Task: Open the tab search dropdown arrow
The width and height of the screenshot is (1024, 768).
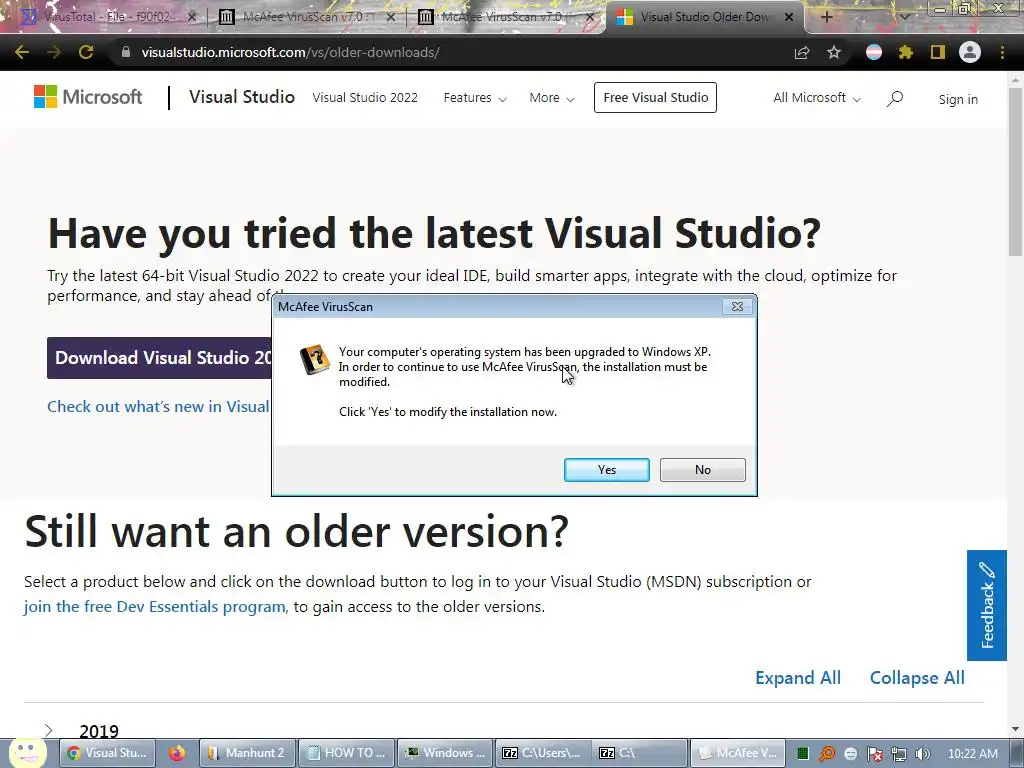Action: point(904,17)
